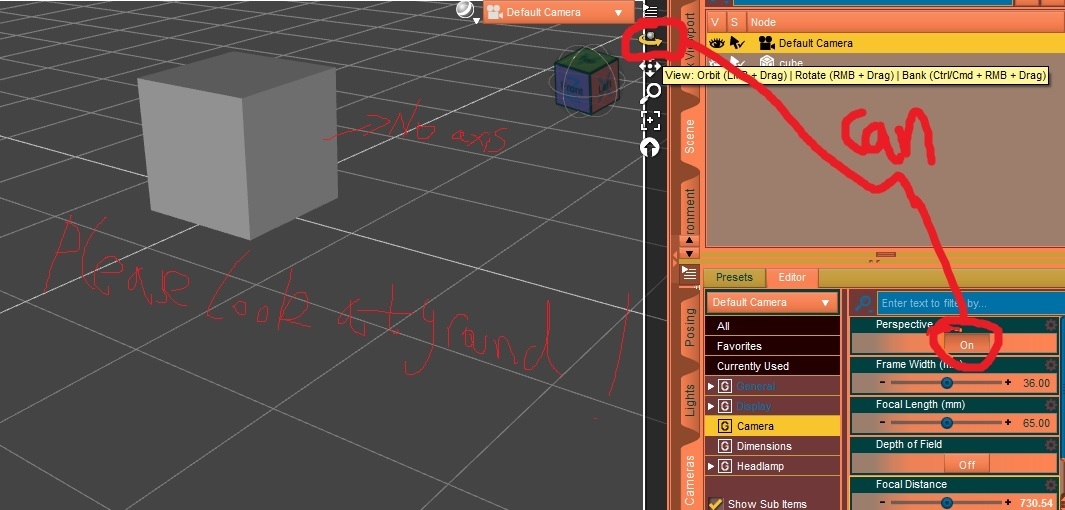
Task: Select the Pan view control icon
Action: (x=651, y=67)
